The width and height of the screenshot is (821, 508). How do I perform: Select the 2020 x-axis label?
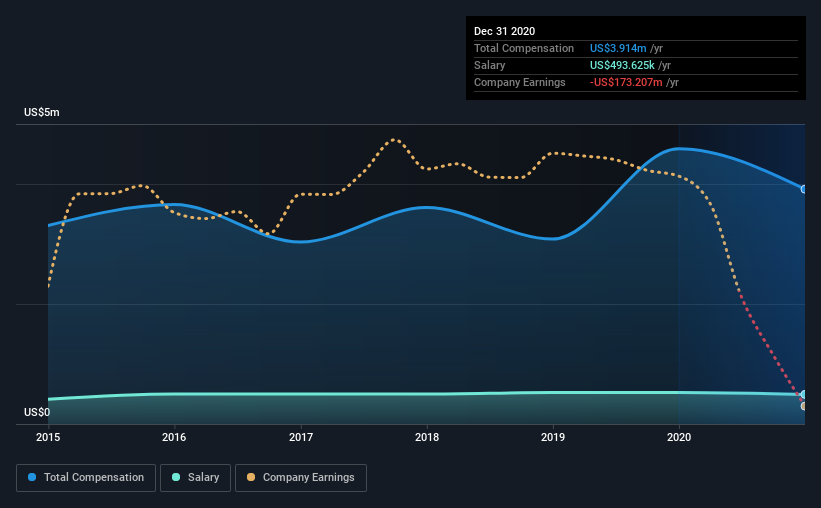click(679, 437)
